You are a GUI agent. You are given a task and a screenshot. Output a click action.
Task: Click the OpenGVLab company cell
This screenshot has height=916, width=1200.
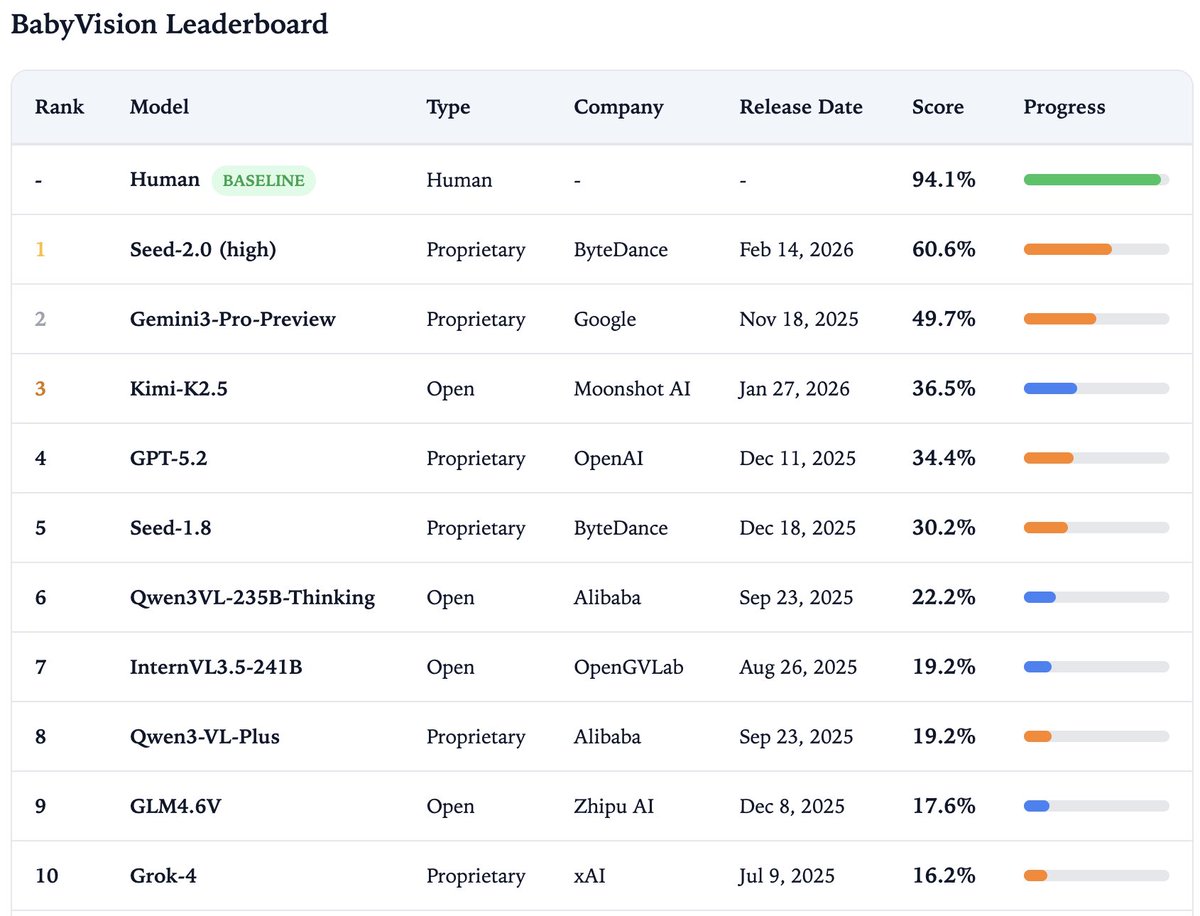tap(628, 667)
